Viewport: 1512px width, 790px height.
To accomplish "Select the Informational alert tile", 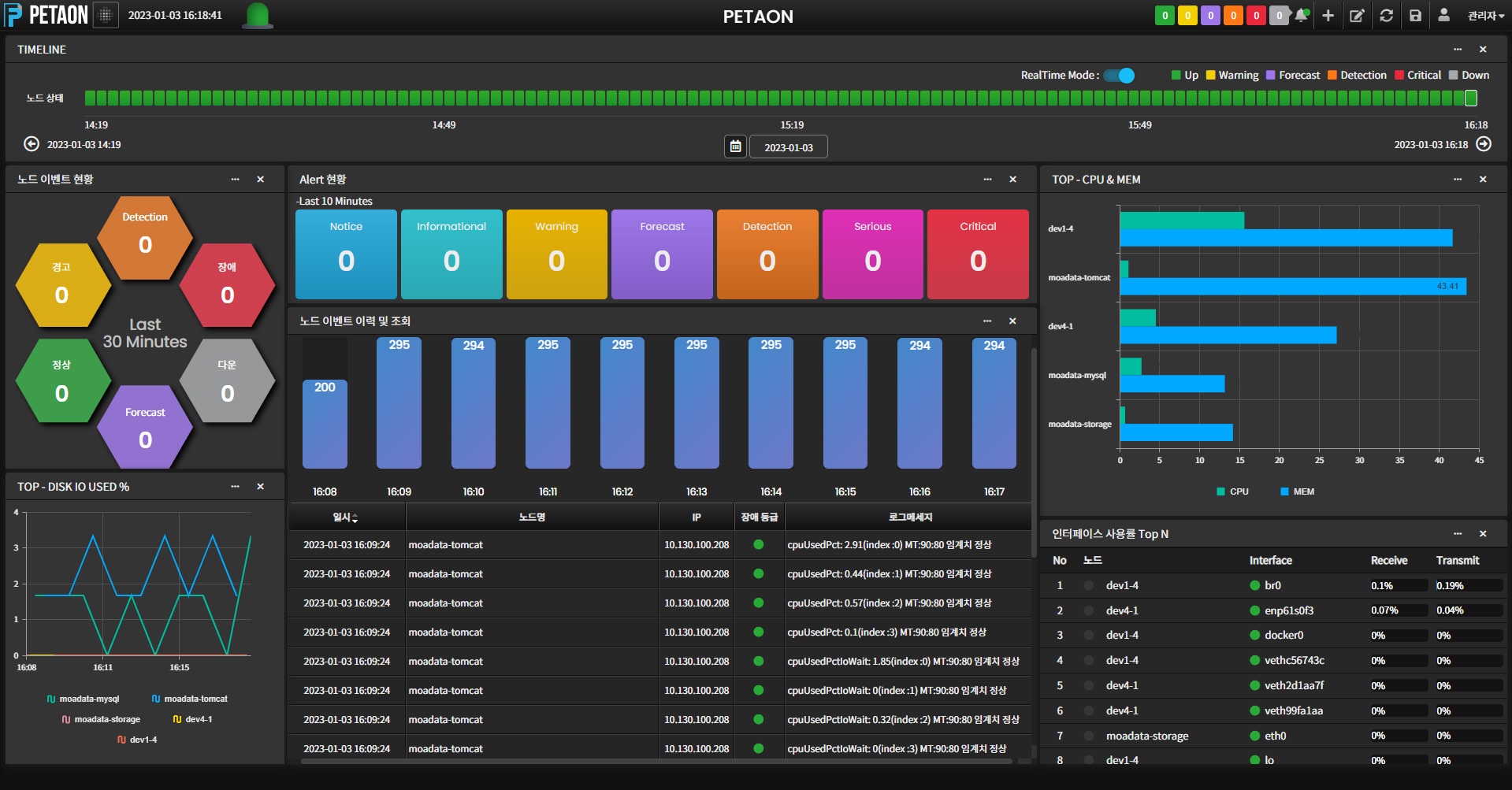I will 451,254.
